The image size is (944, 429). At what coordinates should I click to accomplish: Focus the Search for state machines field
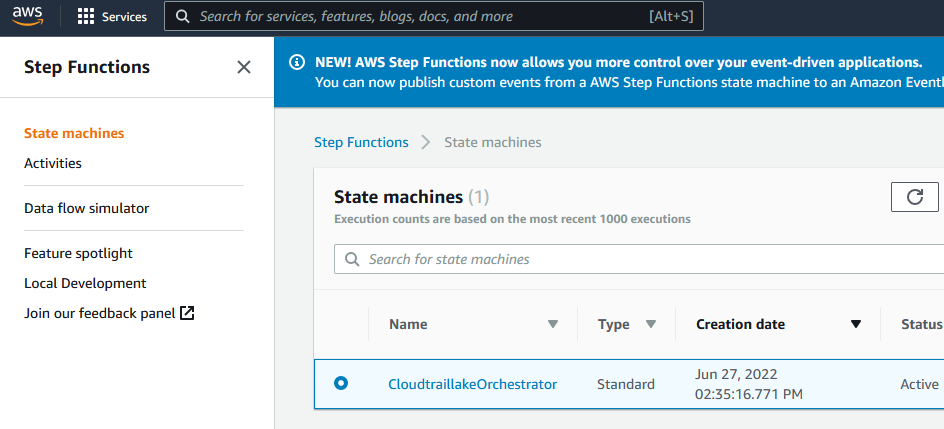coord(639,259)
